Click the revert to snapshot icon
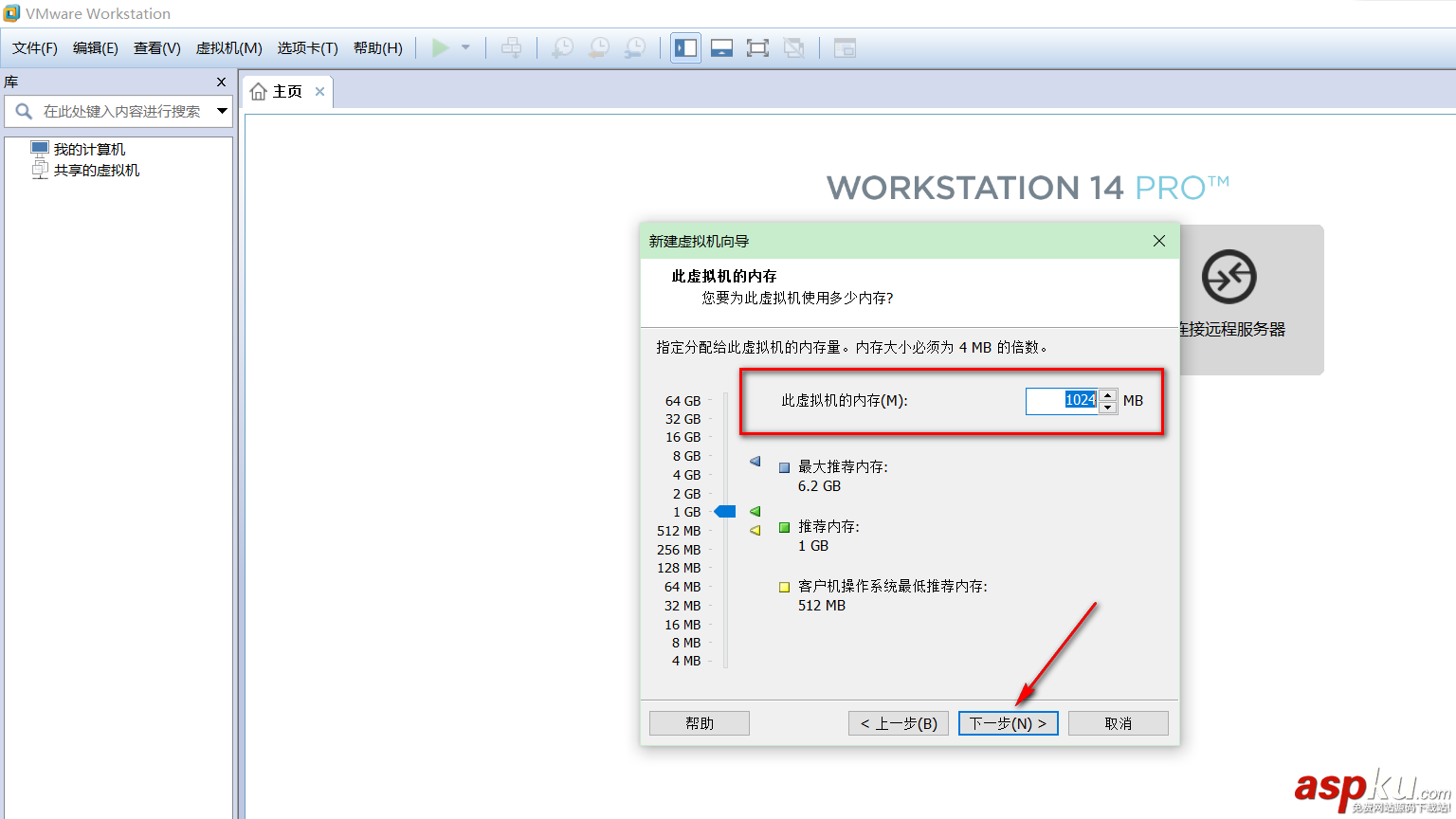Screen dimensions: 1456x819 coord(599,47)
